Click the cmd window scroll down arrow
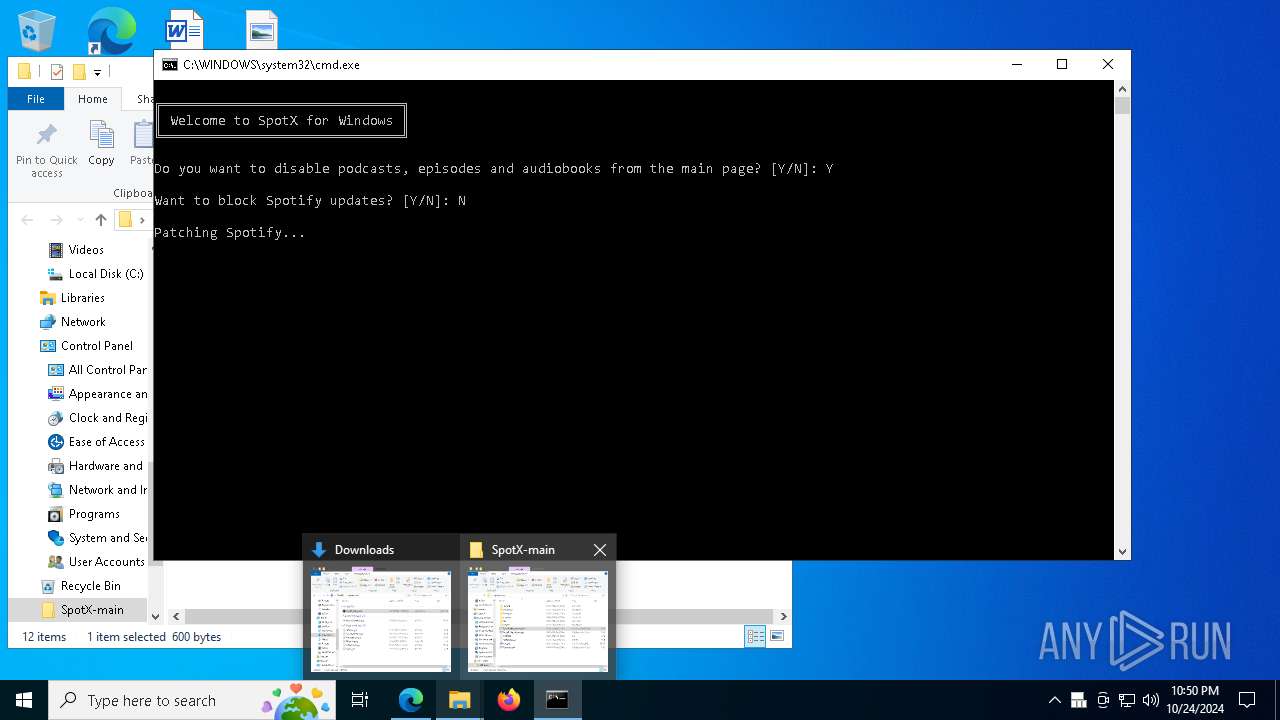This screenshot has height=720, width=1280. tap(1123, 551)
